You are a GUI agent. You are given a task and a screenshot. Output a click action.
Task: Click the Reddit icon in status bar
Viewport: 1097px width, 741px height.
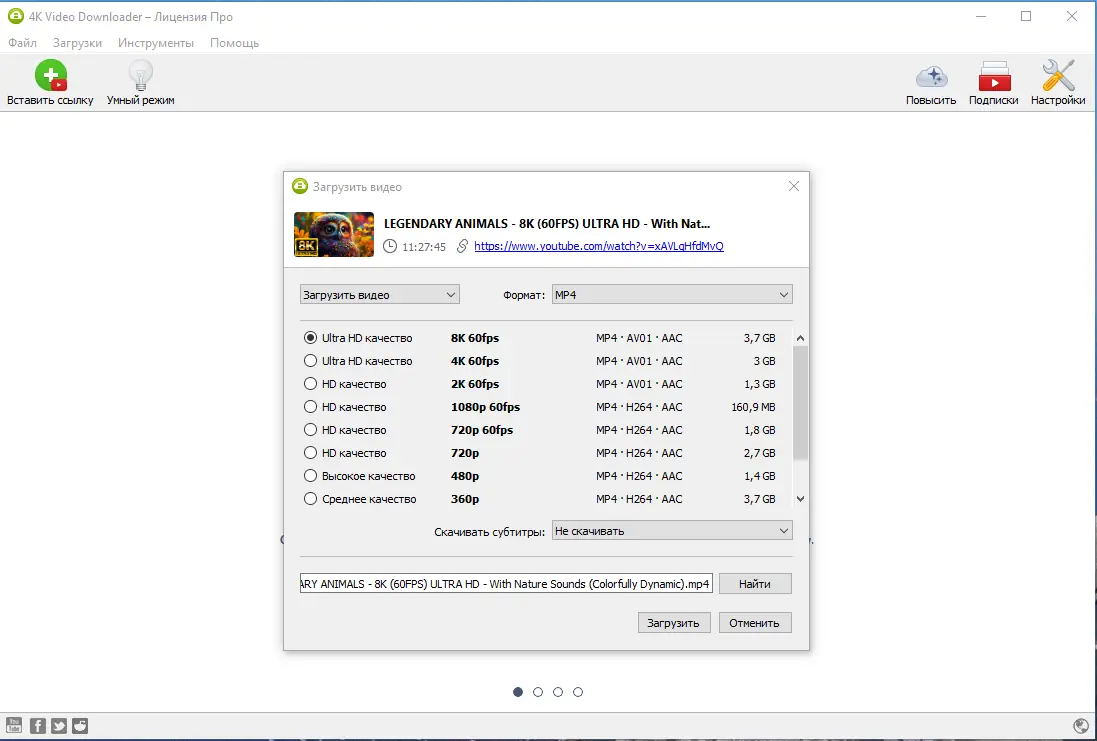click(x=80, y=726)
